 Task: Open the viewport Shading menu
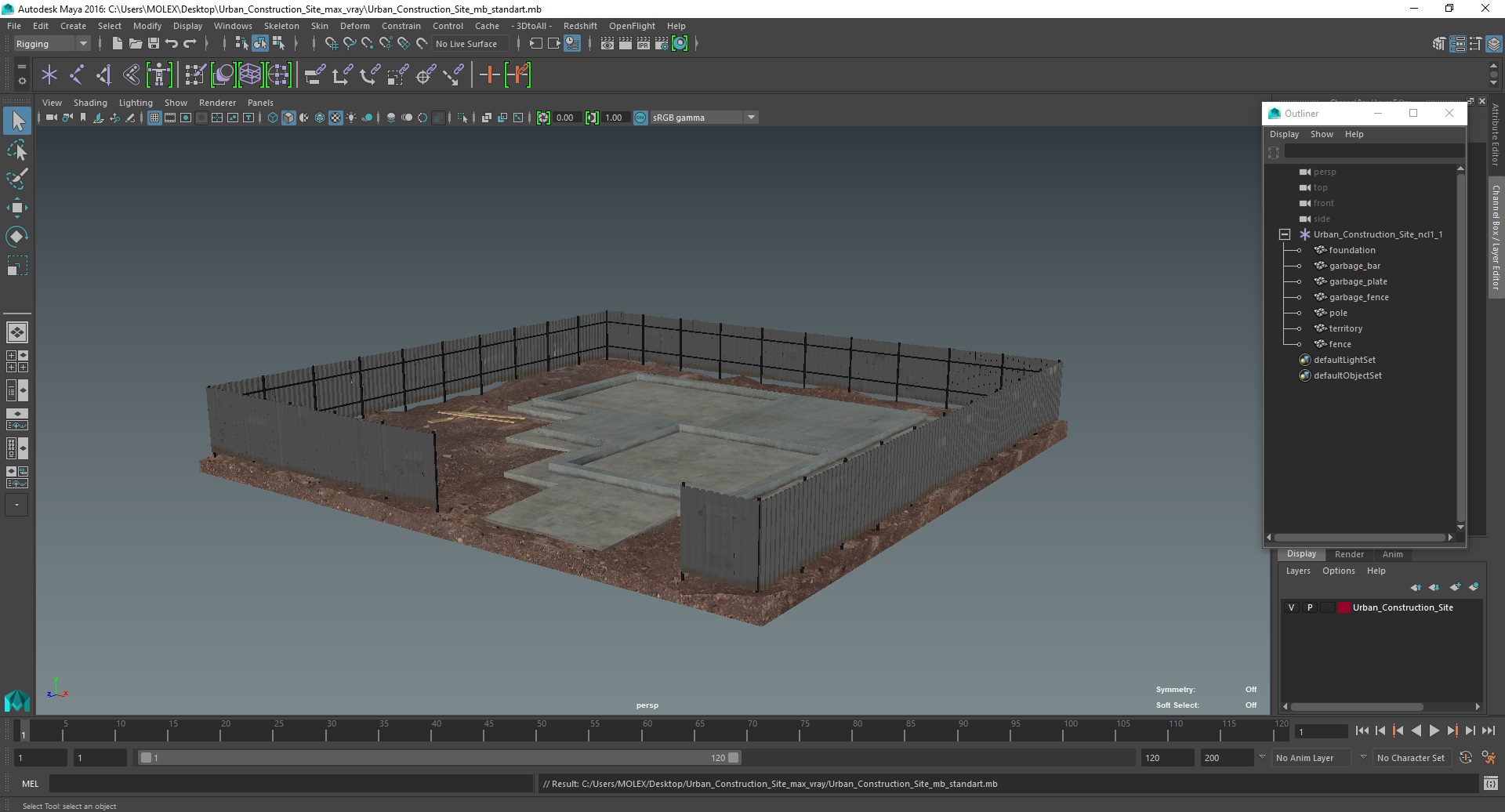pyautogui.click(x=90, y=103)
